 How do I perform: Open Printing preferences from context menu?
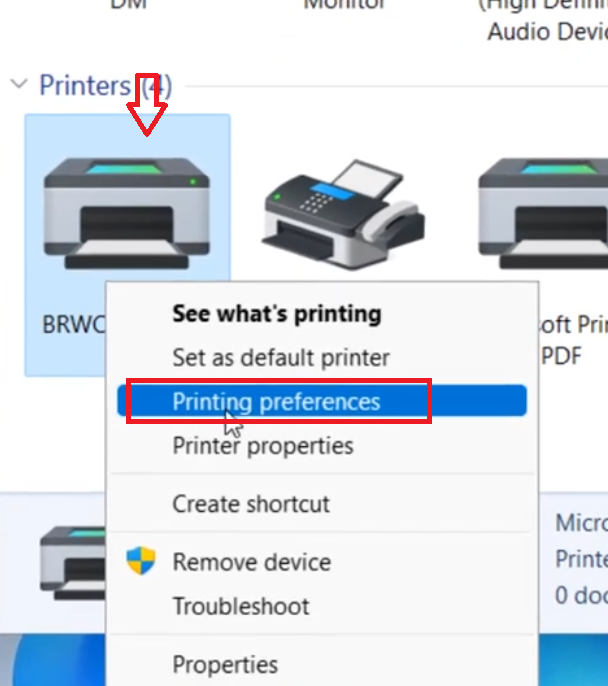276,402
